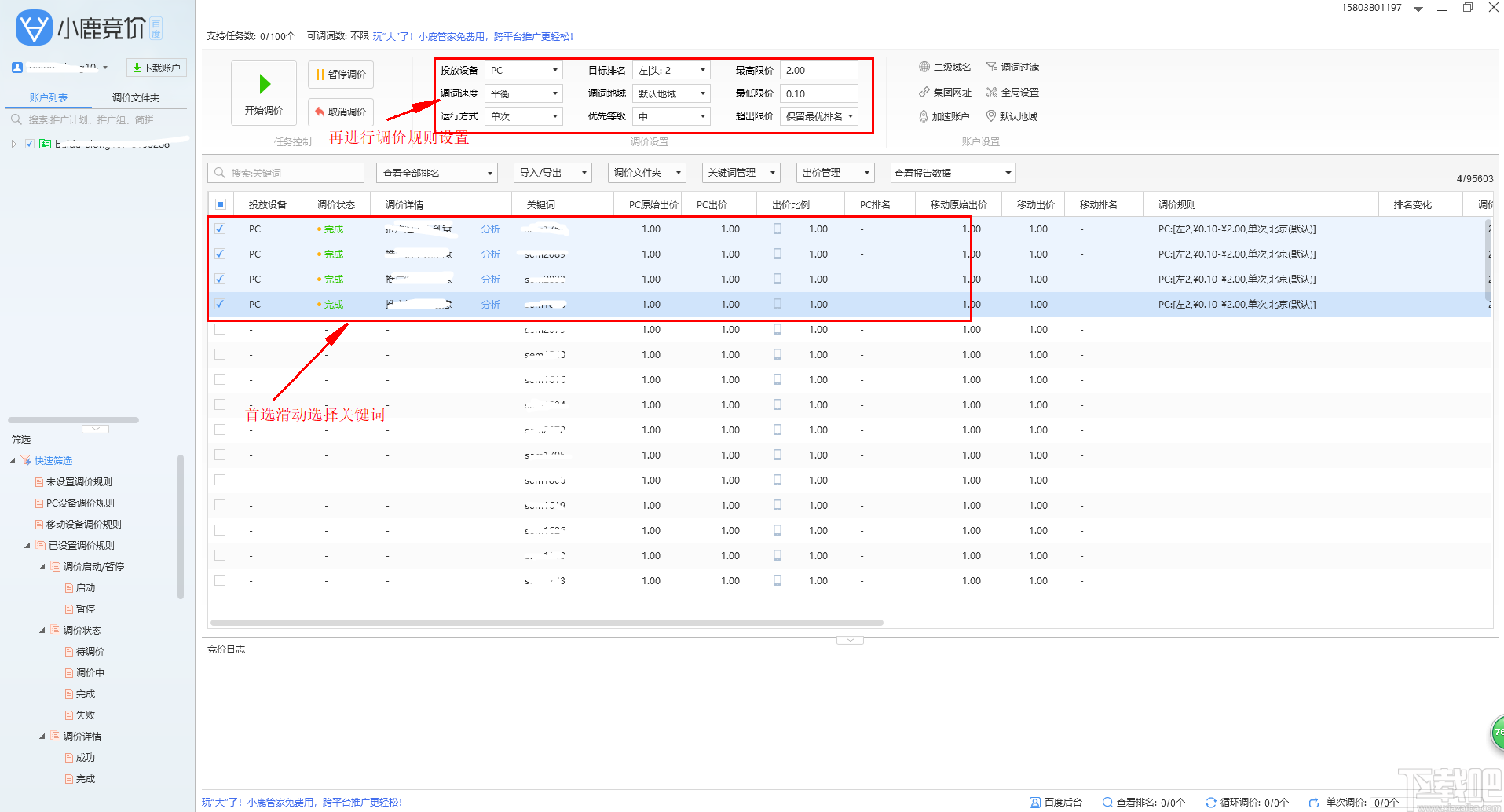
Task: Open 加速账户 option
Action: click(x=944, y=116)
